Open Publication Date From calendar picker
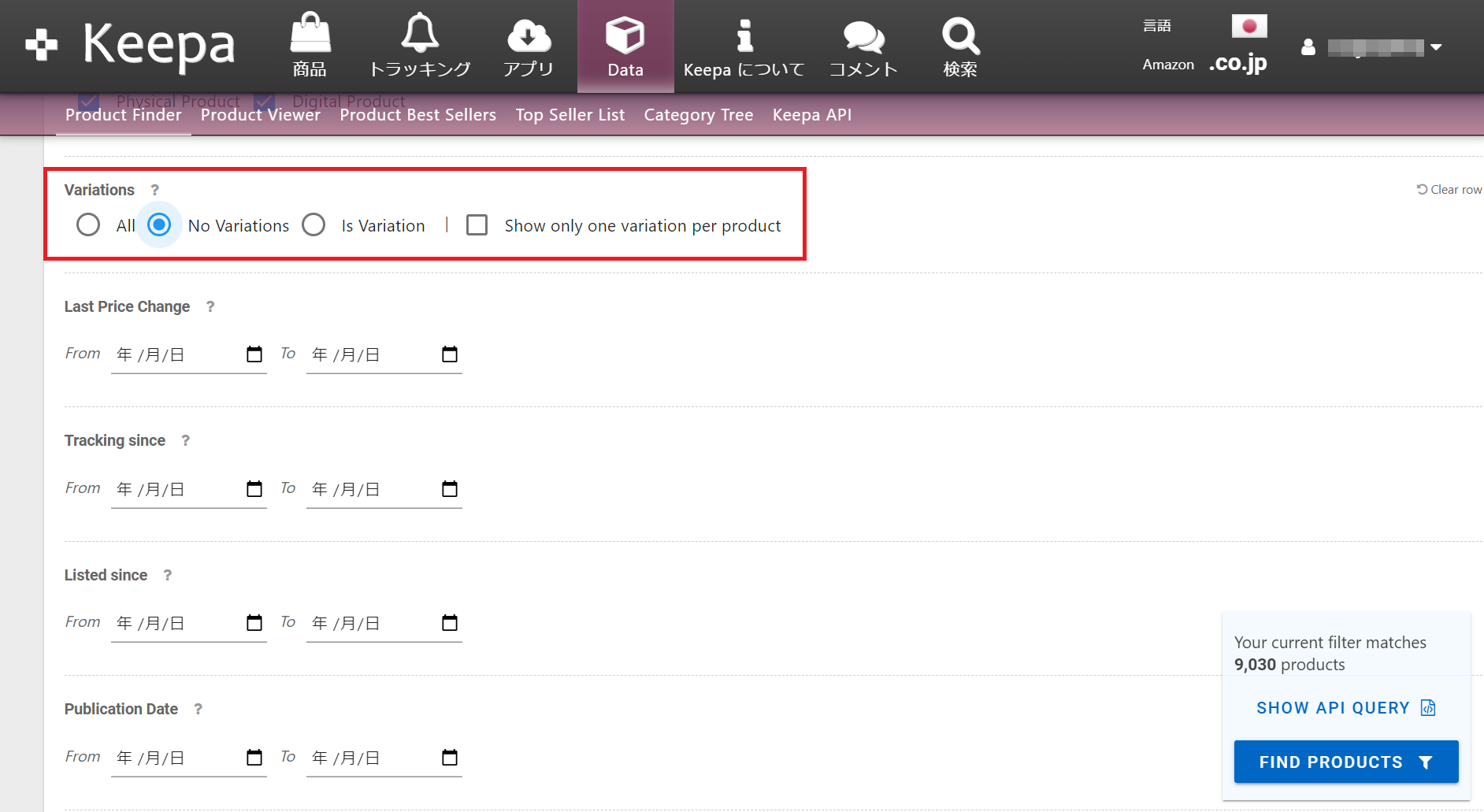 click(254, 758)
